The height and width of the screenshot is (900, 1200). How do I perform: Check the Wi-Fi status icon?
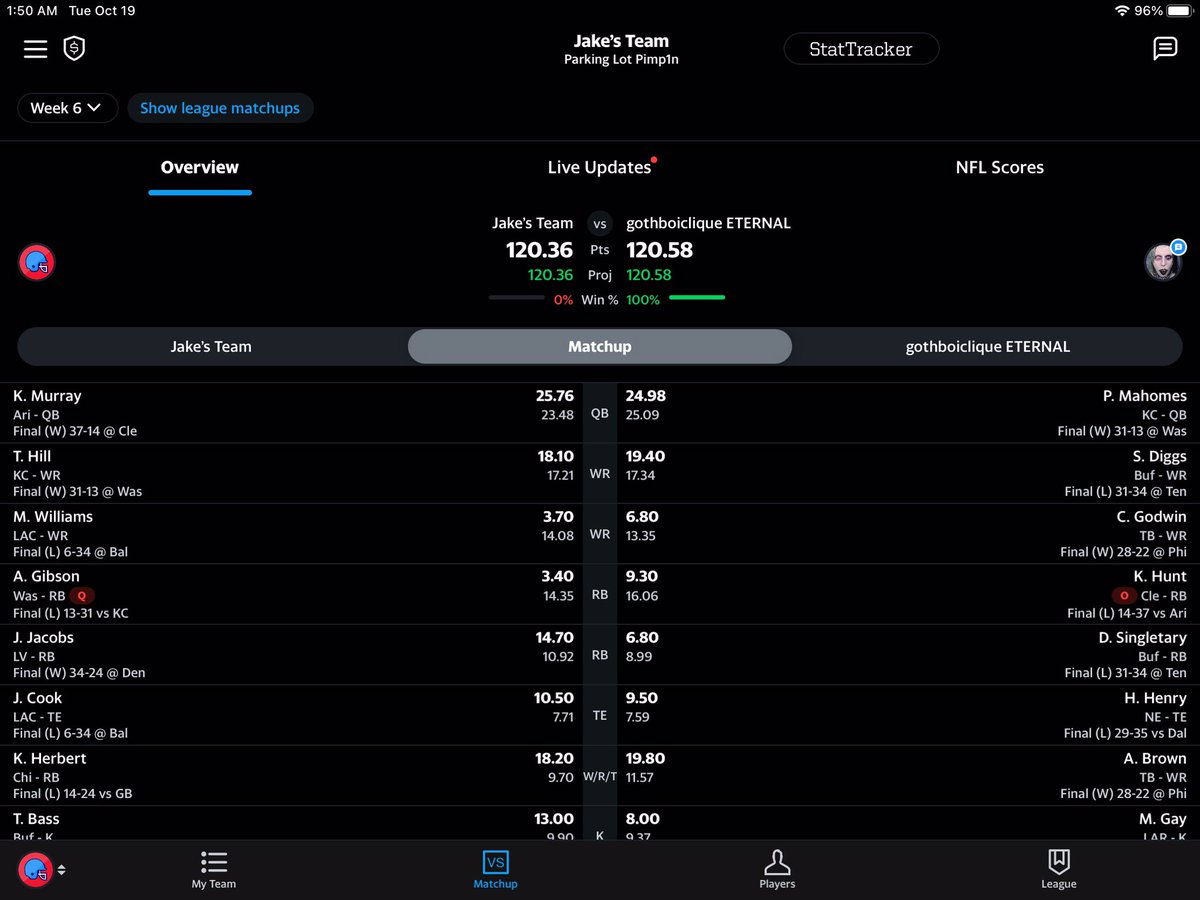click(x=1120, y=11)
